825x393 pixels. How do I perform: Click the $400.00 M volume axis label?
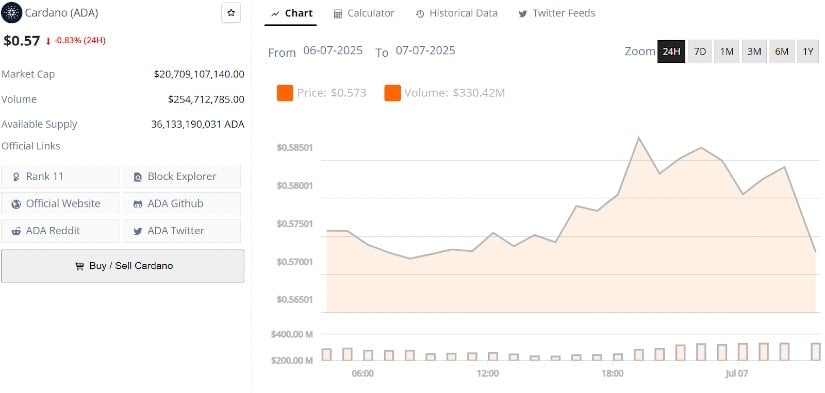[292, 334]
